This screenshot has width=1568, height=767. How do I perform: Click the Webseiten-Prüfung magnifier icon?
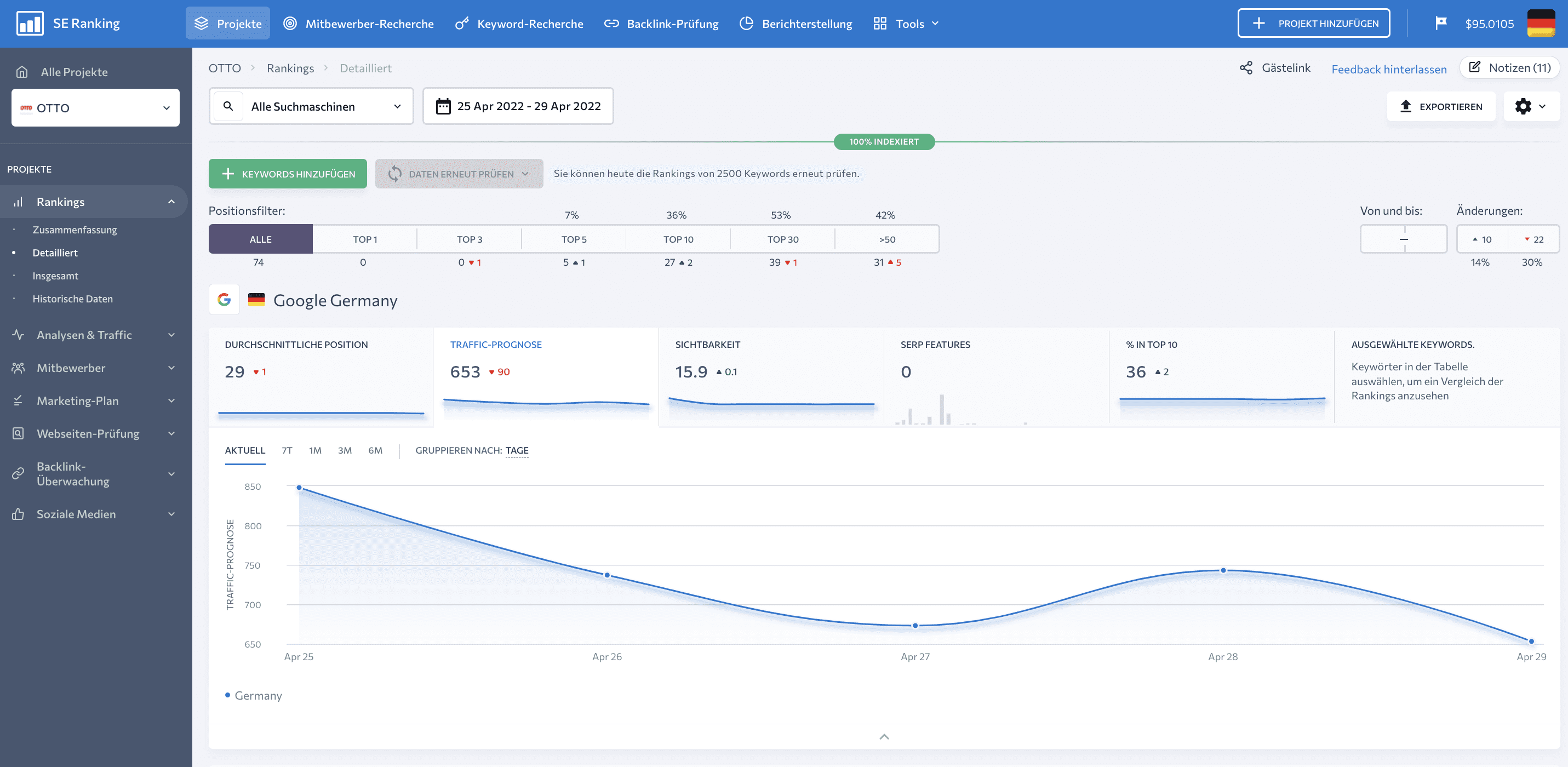click(x=18, y=433)
